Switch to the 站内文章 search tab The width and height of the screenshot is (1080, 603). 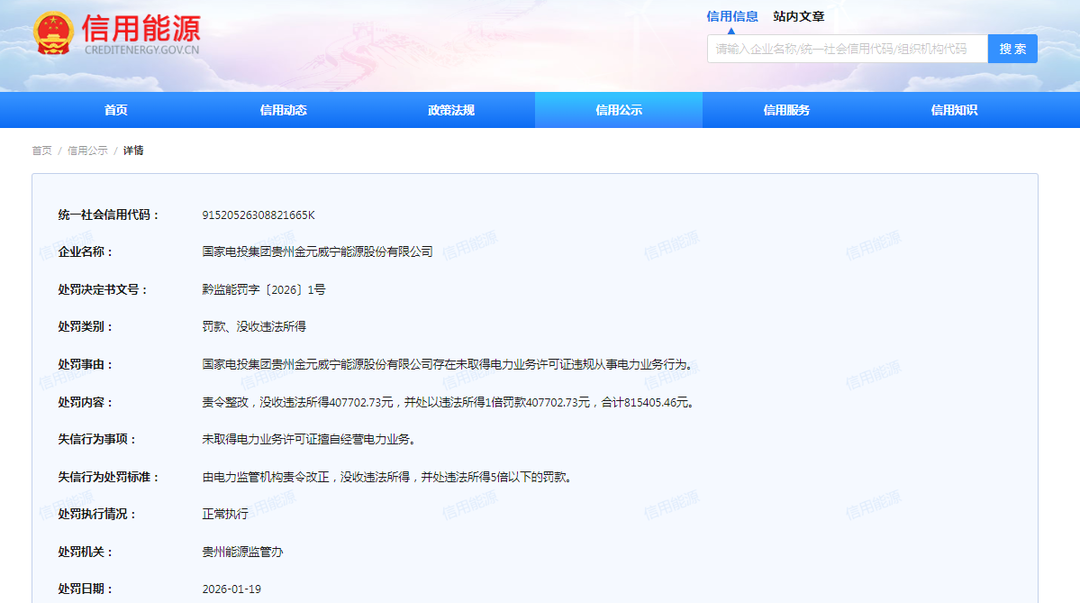(x=798, y=16)
